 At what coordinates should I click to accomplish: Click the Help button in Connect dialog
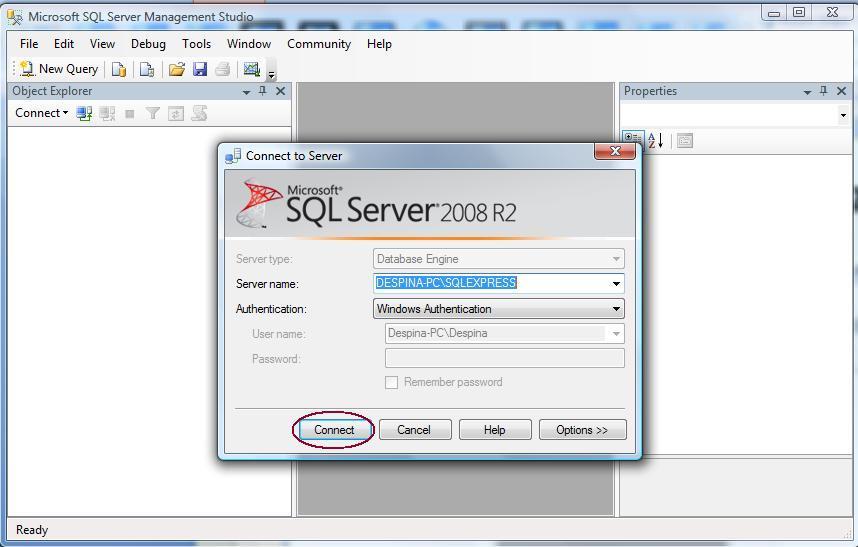(495, 430)
